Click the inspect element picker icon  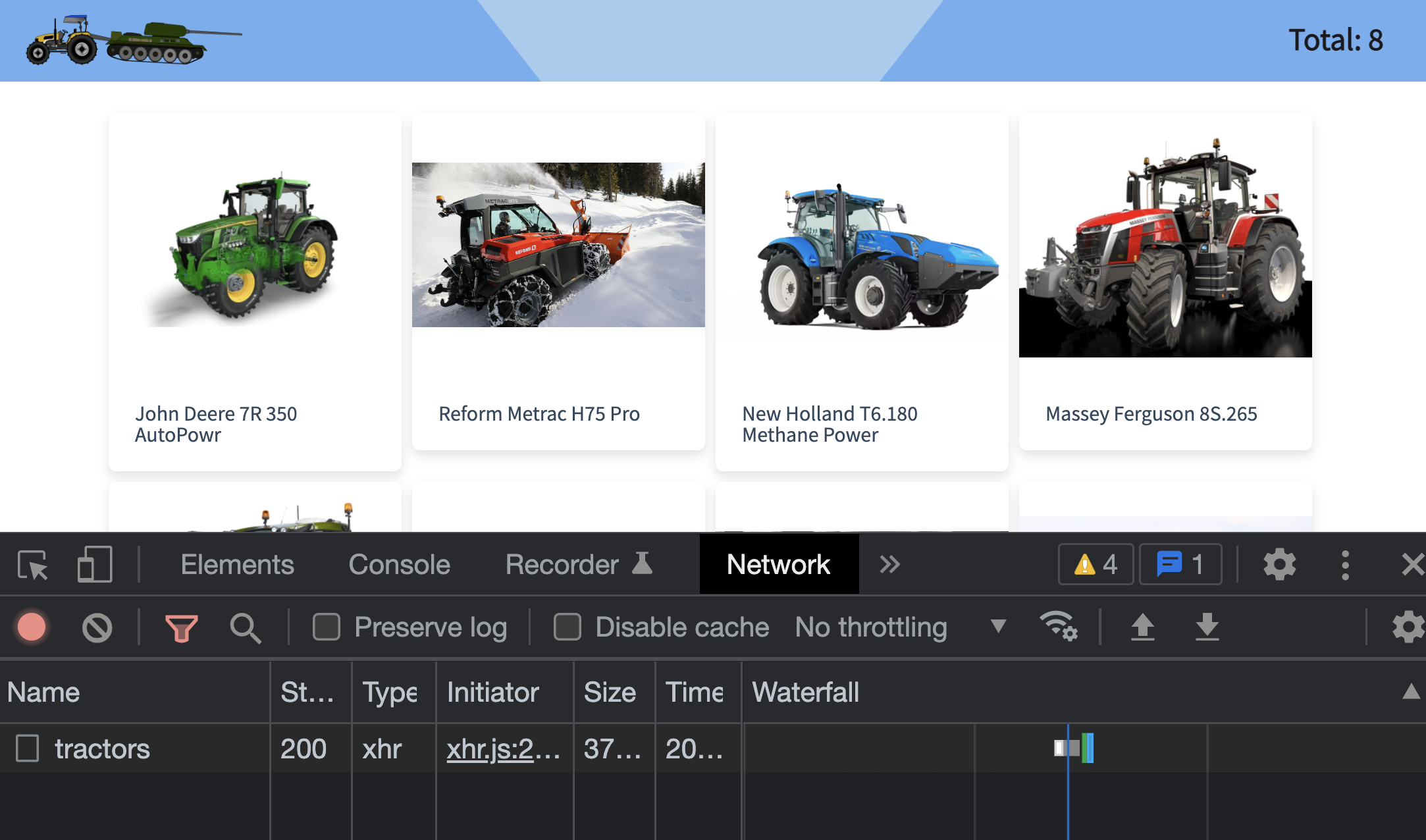[32, 565]
